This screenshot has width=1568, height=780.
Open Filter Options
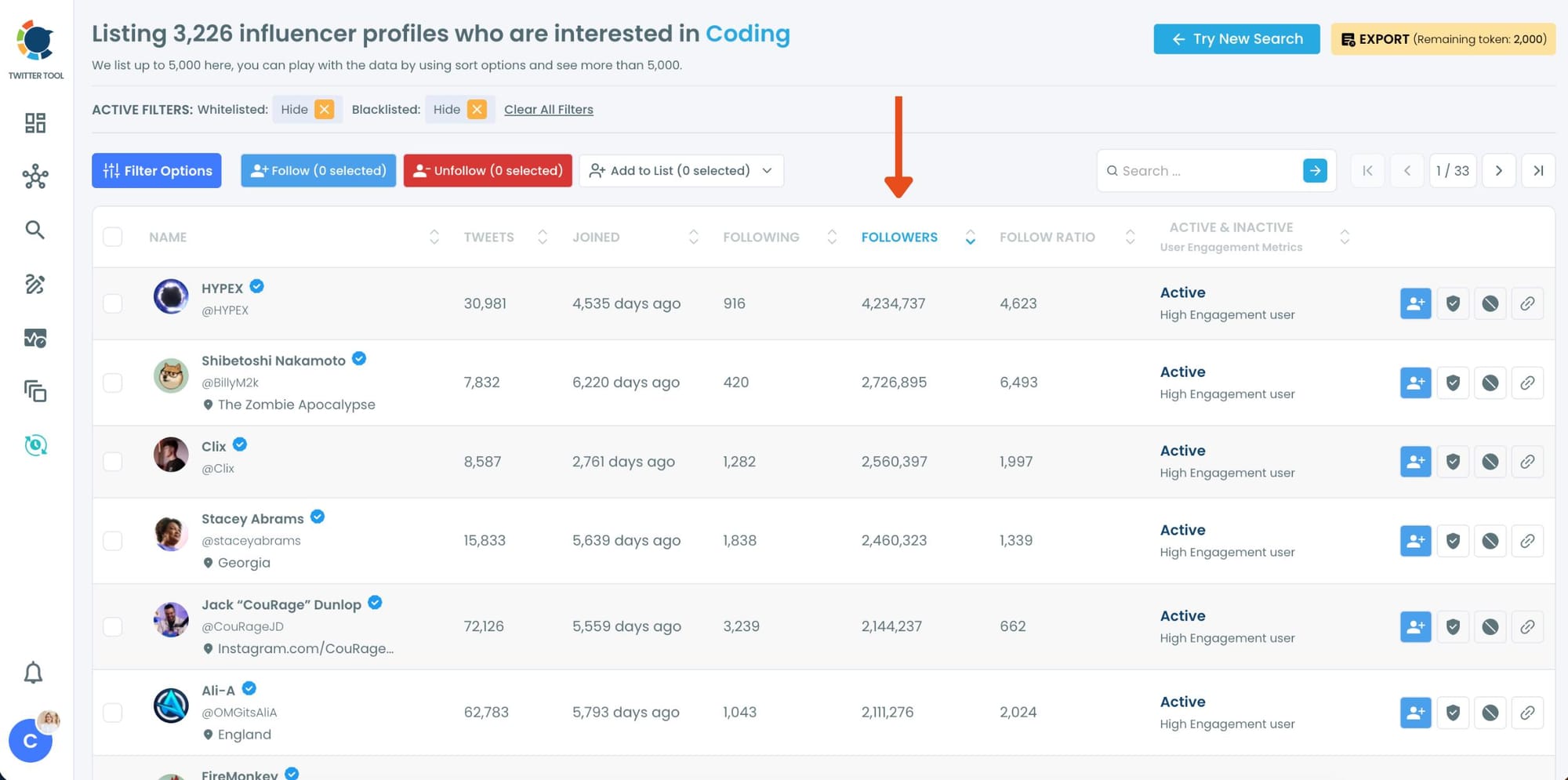(x=157, y=170)
